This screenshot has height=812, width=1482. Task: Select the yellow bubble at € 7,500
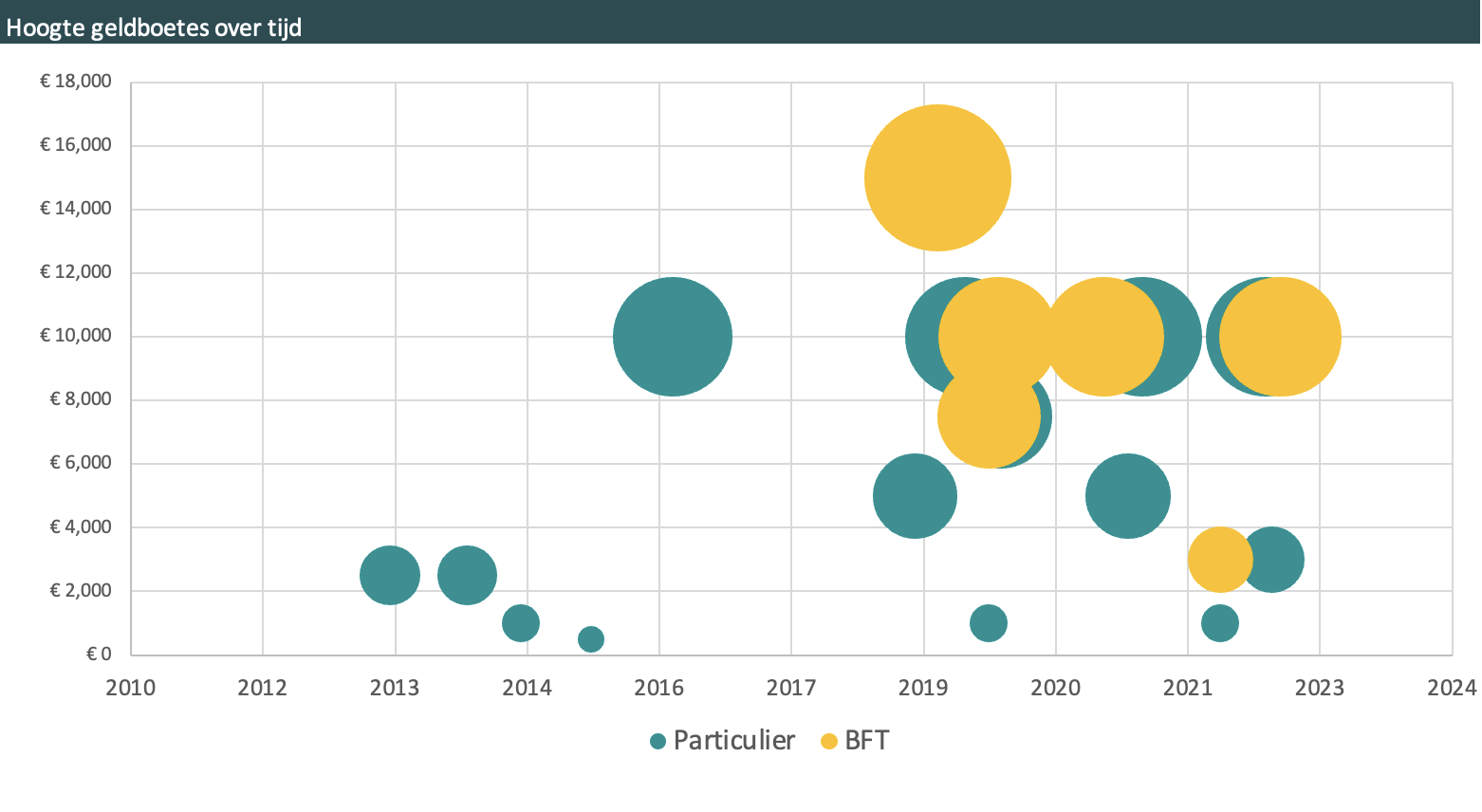click(x=989, y=416)
